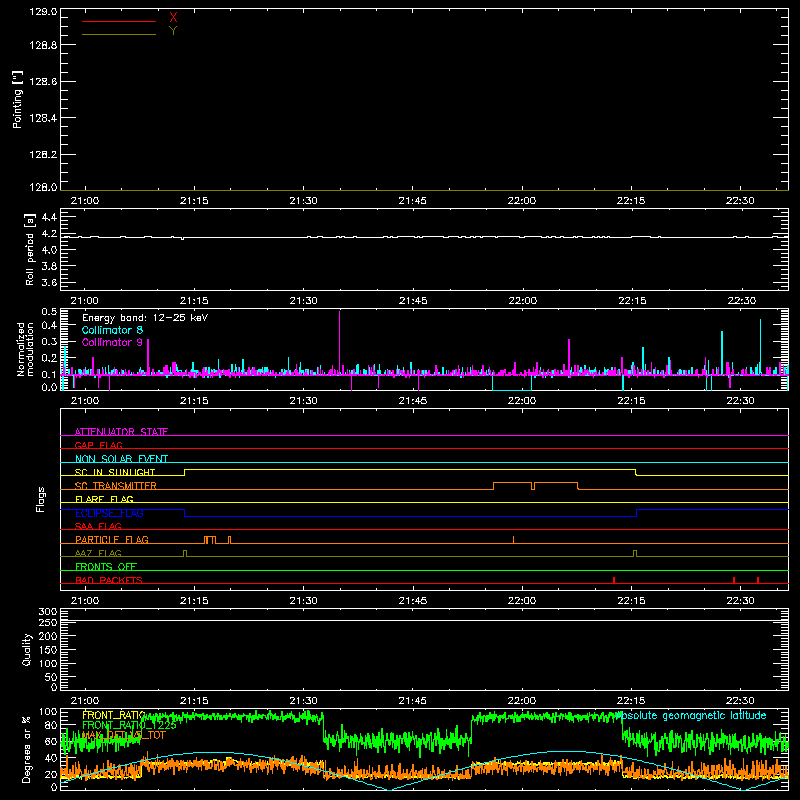Click the 4.2 tick on Roll period axis

(49, 234)
